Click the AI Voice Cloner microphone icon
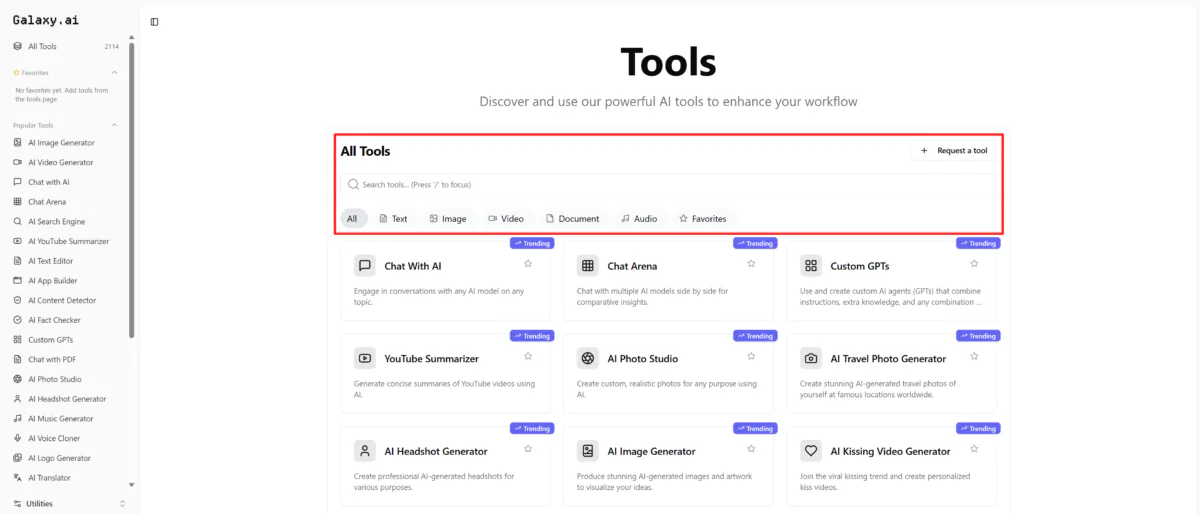 tap(18, 438)
